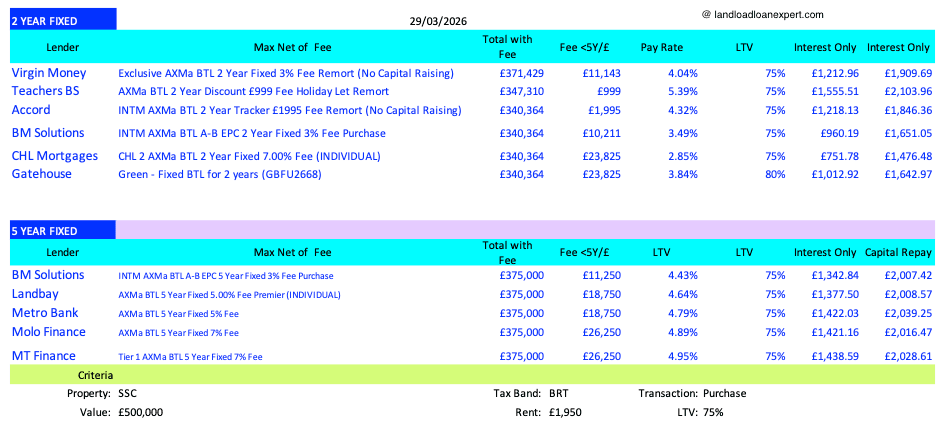Select the £1,212.96 interest only value
The height and width of the screenshot is (433, 946).
point(835,74)
